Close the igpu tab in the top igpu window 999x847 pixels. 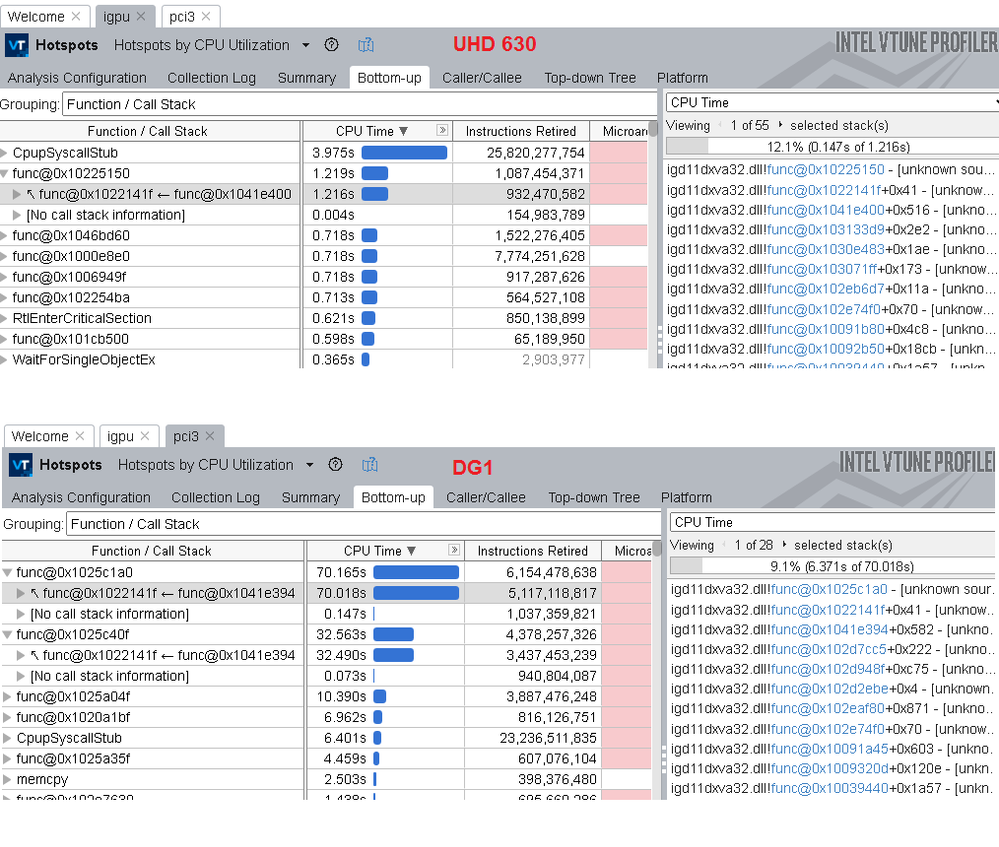pyautogui.click(x=141, y=16)
